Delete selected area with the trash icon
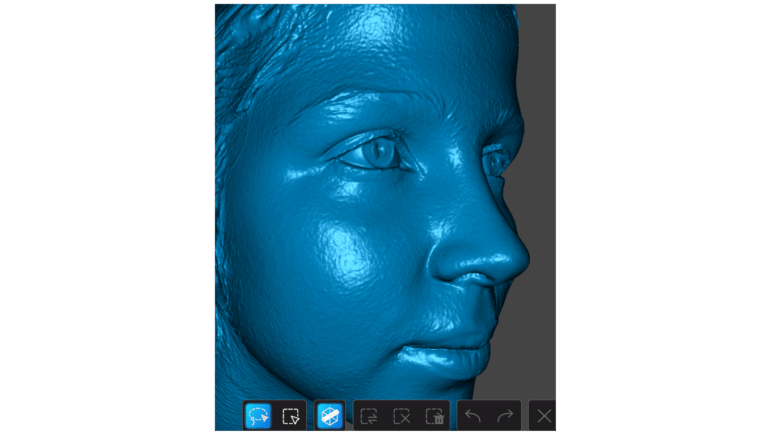This screenshot has width=768, height=432. [434, 416]
